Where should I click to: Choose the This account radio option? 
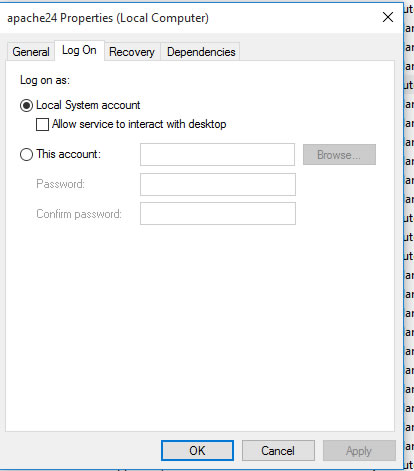tap(26, 155)
